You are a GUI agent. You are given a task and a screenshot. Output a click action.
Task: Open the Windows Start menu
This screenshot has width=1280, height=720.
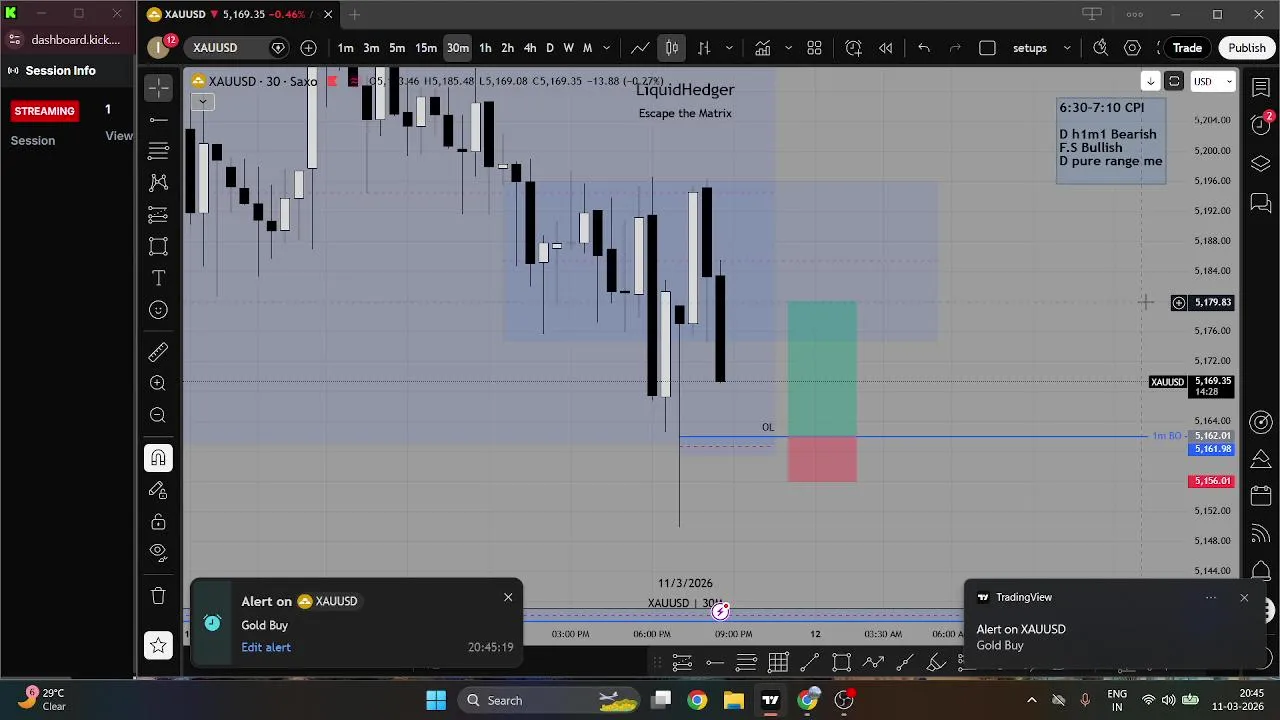click(x=436, y=700)
